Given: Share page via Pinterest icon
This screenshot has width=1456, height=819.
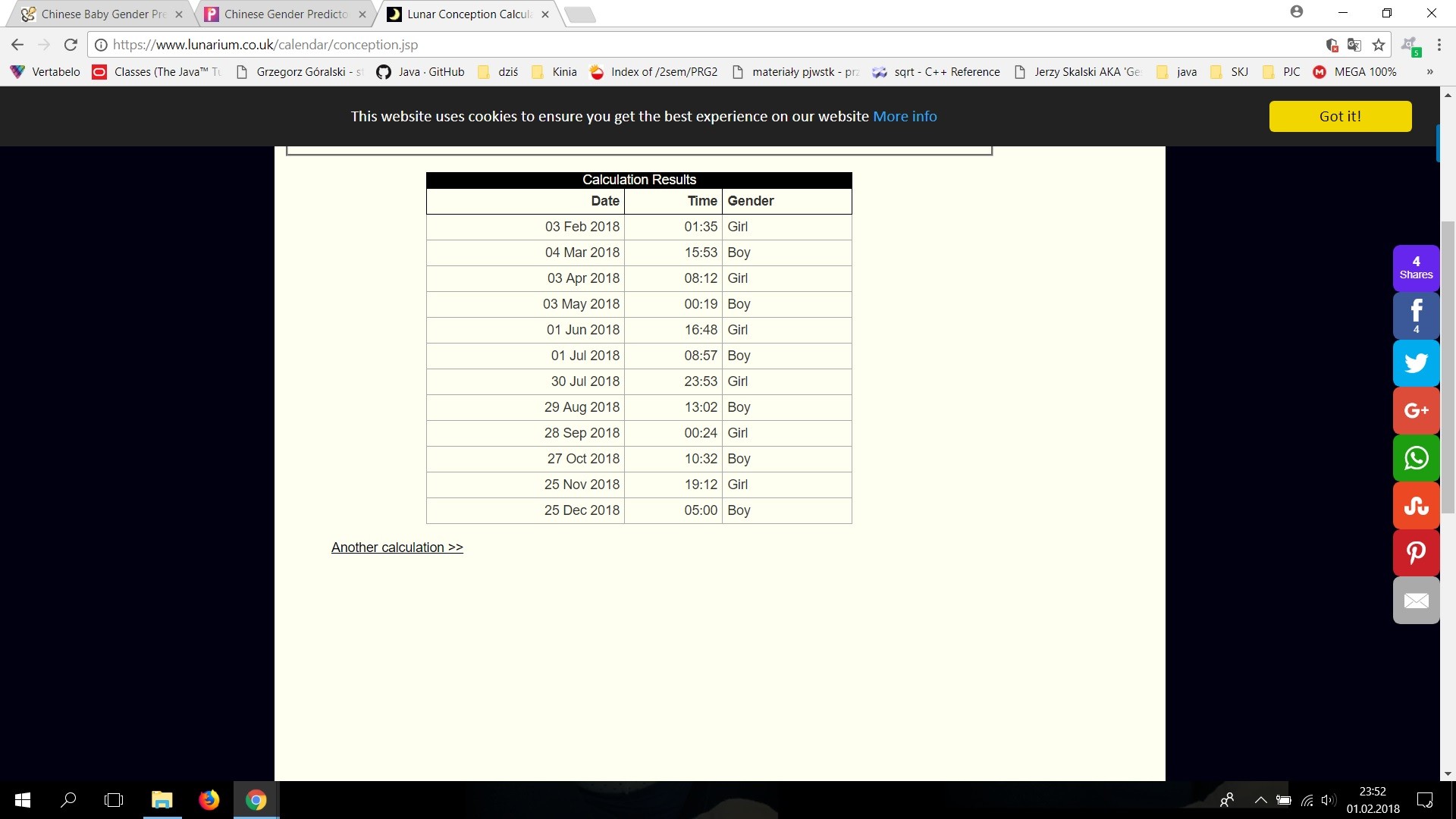Looking at the screenshot, I should point(1416,553).
